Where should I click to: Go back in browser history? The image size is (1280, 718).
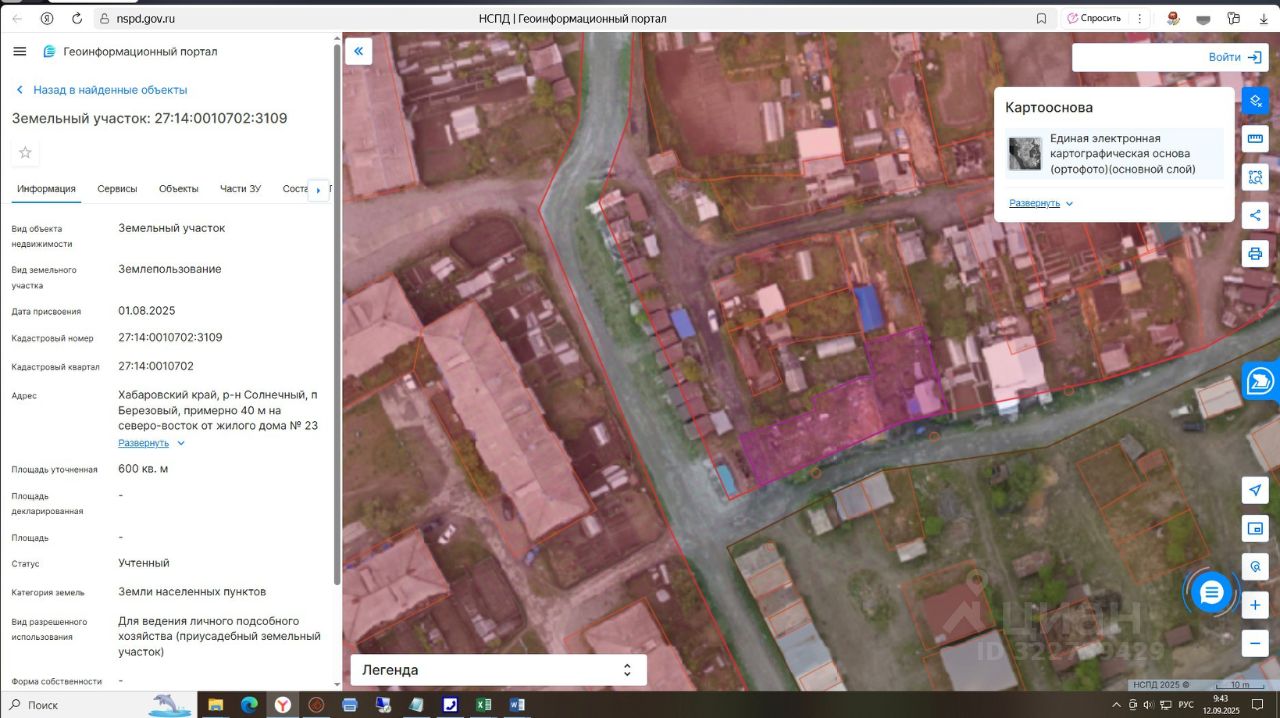point(16,18)
